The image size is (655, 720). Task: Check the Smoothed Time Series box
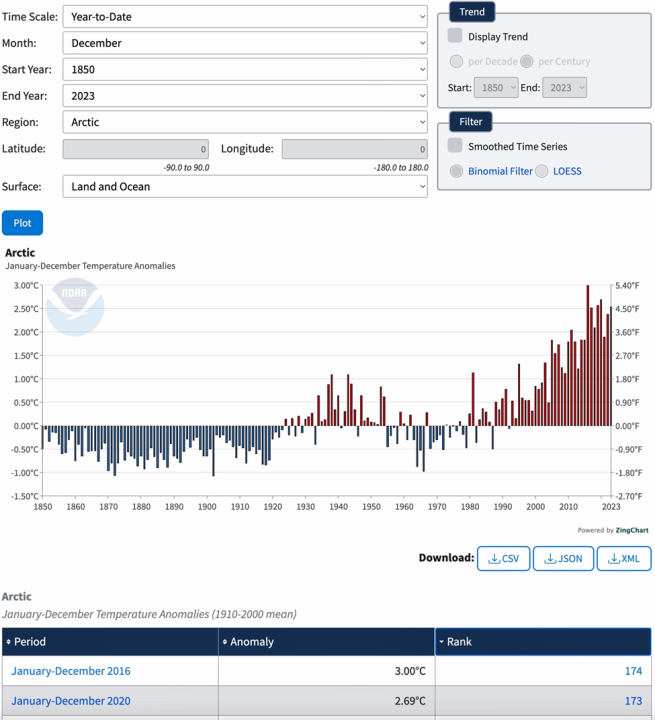coord(455,146)
